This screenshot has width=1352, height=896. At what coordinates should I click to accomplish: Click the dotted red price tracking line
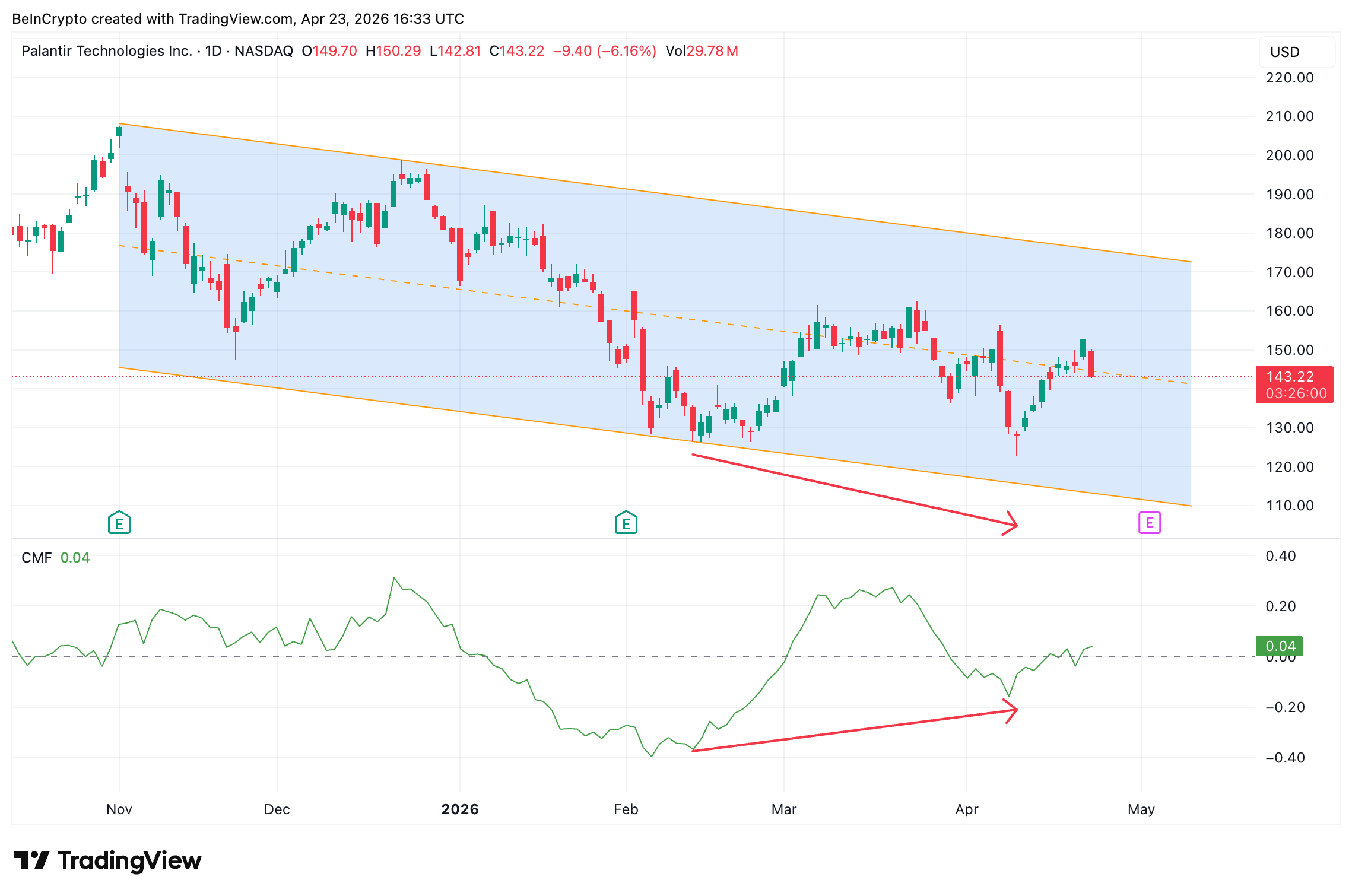point(356,376)
